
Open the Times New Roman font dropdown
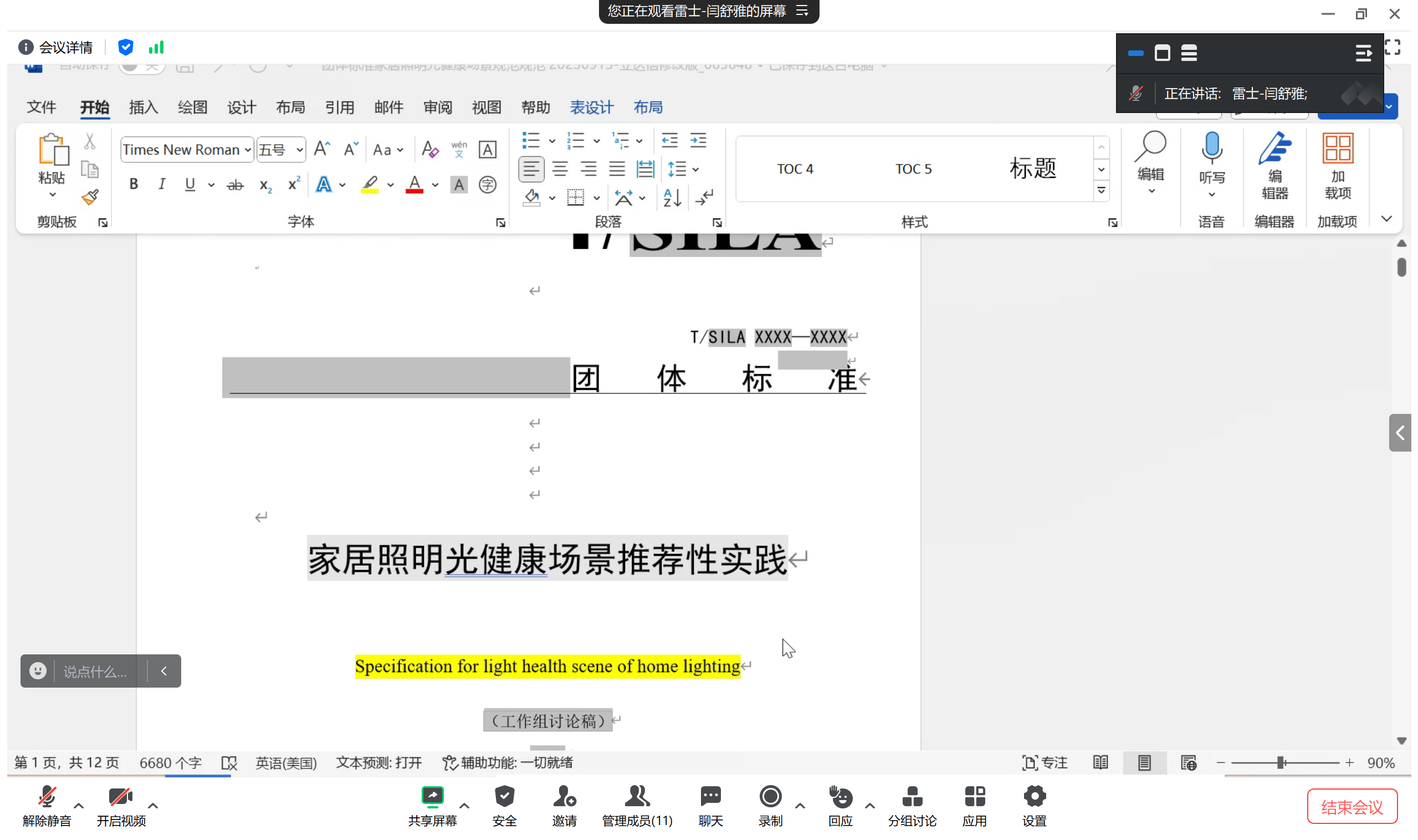pos(247,150)
